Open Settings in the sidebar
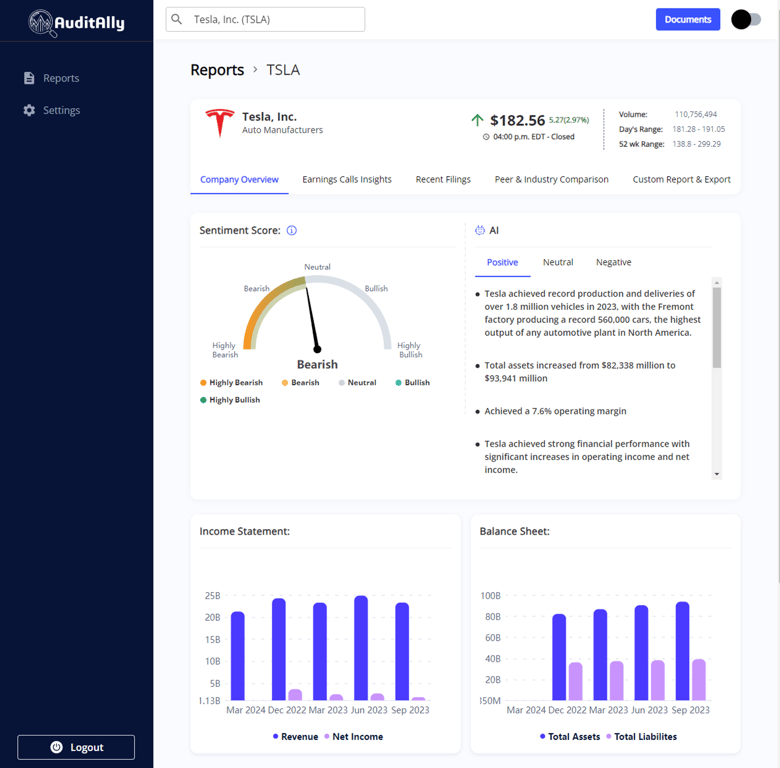This screenshot has width=780, height=768. 51,110
